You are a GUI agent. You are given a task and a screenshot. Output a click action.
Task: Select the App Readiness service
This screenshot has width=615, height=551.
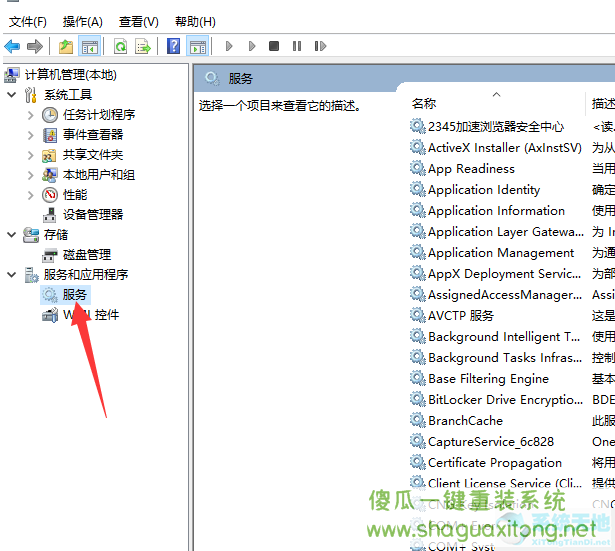471,169
